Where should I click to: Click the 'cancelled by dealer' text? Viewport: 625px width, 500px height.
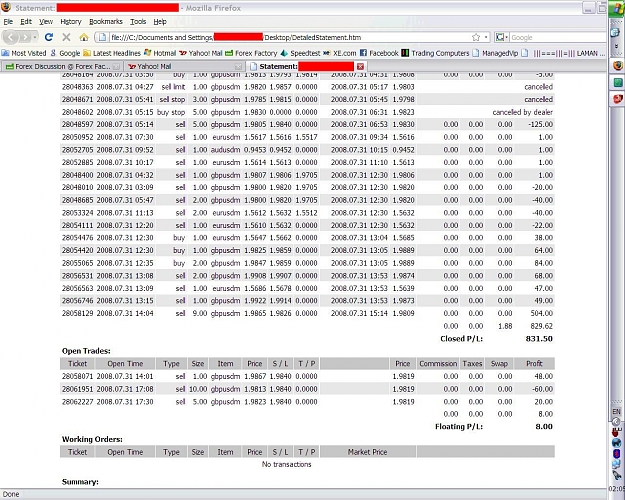pyautogui.click(x=523, y=112)
